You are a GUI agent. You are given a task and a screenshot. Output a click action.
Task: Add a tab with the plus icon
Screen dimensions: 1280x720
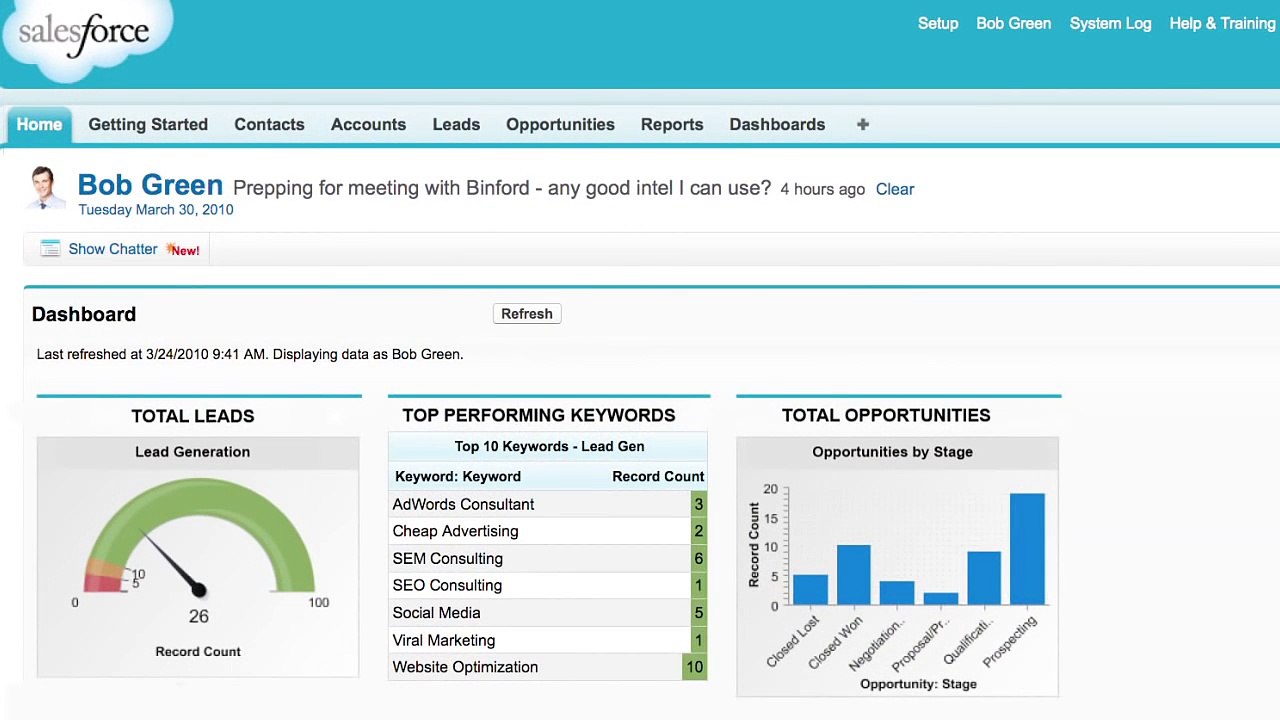[x=862, y=124]
